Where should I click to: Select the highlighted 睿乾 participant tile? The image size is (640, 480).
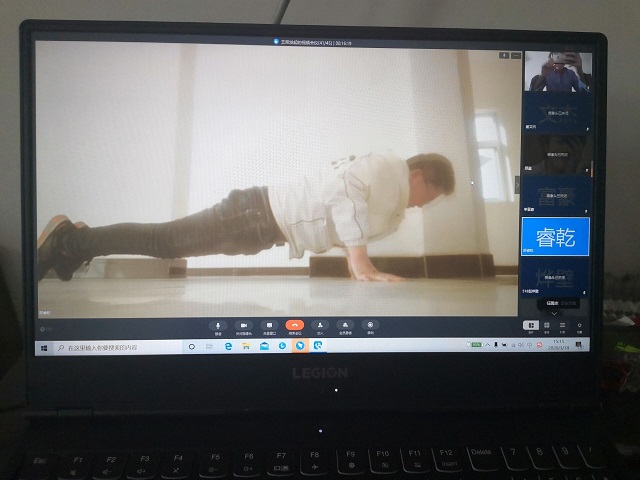click(x=555, y=237)
